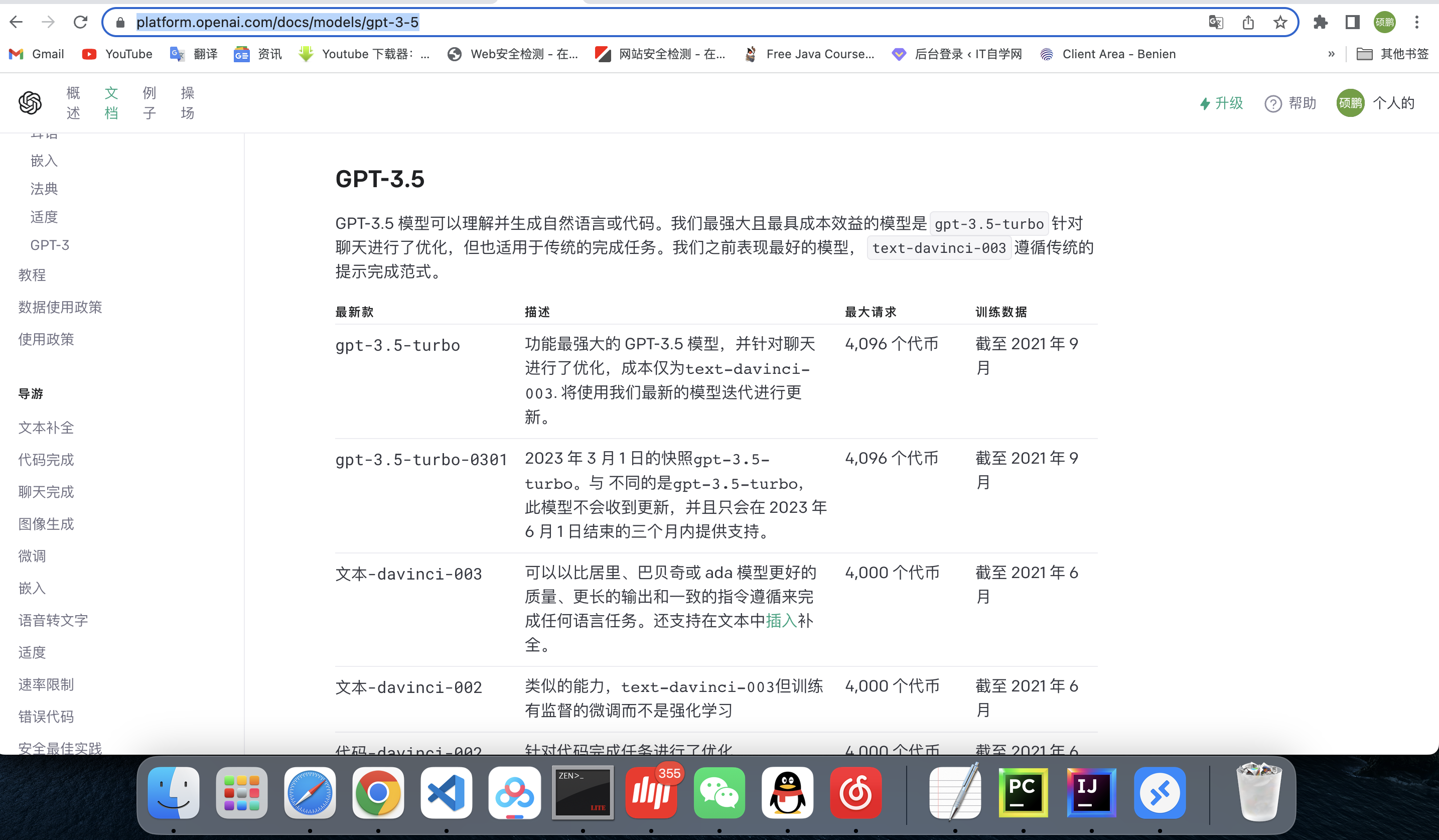Open QQ penguin app in the dock

click(x=787, y=793)
